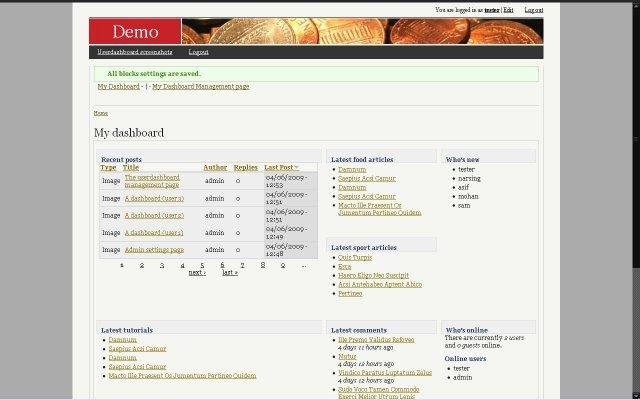Click 'sam' in the Who's new list
This screenshot has height=400, width=640.
click(464, 205)
